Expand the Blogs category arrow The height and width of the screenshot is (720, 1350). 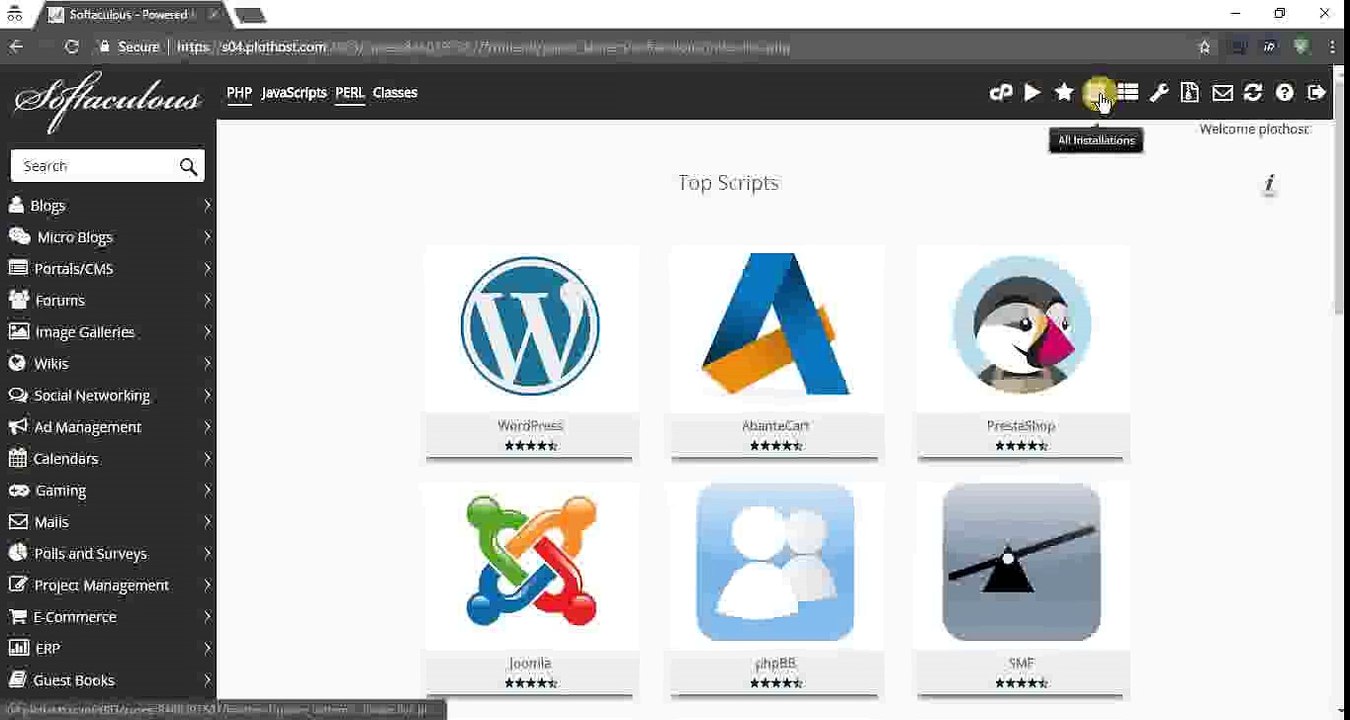(207, 205)
